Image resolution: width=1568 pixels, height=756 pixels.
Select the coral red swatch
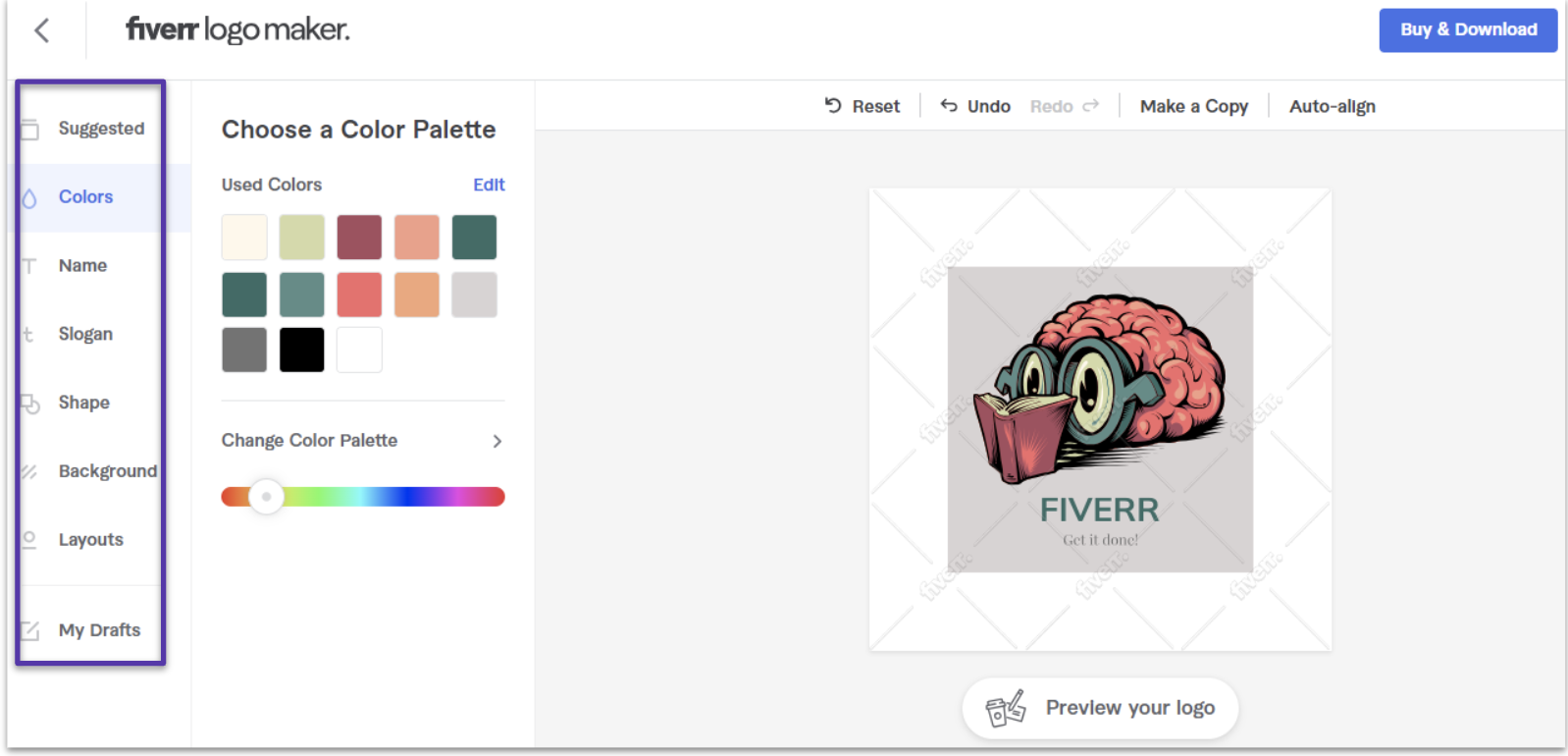359,295
